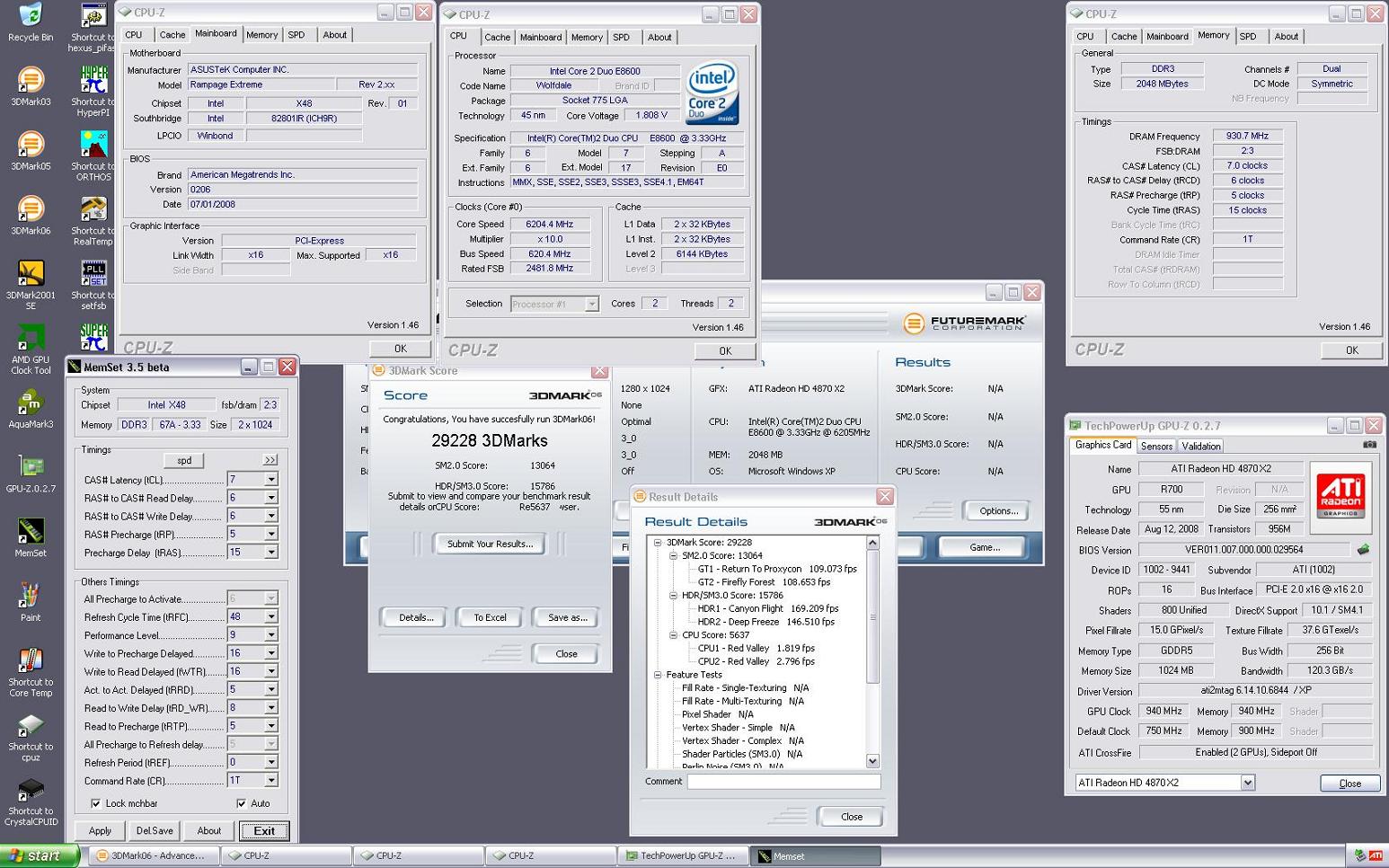
Task: Click the spd button in MemSet
Action: [184, 460]
